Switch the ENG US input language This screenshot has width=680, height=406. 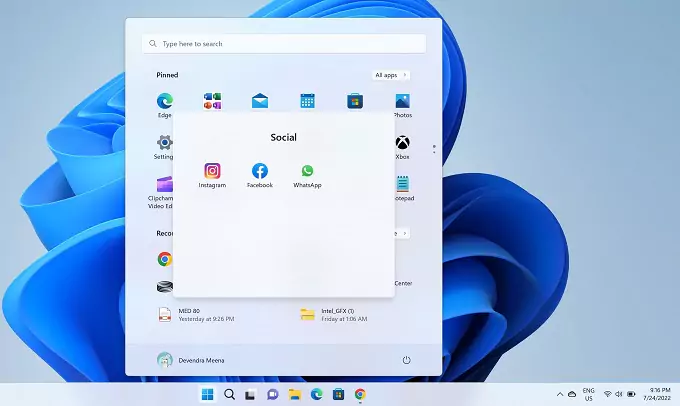click(x=588, y=394)
